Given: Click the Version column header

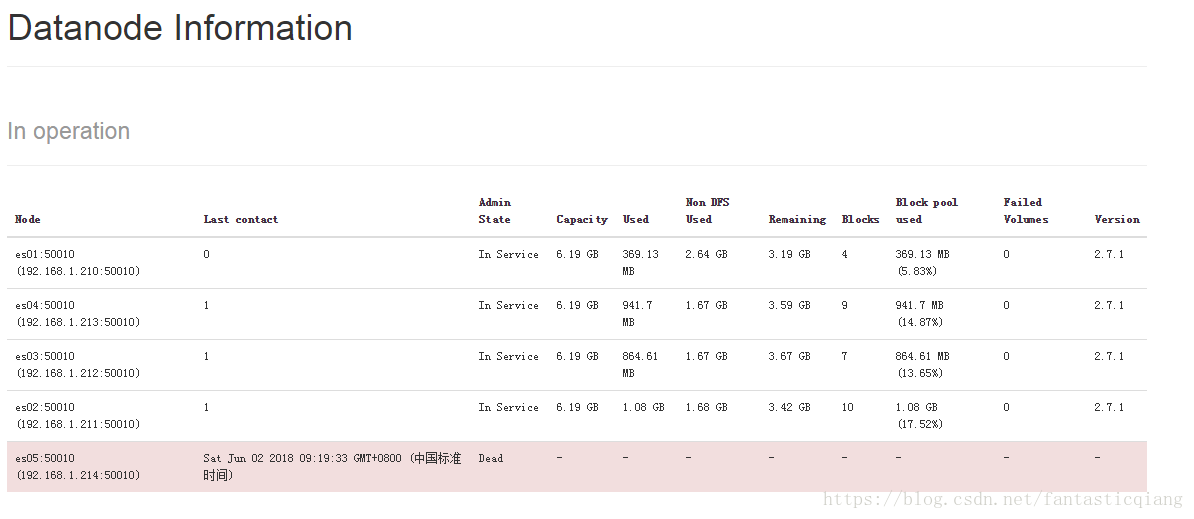Looking at the screenshot, I should click(1117, 219).
